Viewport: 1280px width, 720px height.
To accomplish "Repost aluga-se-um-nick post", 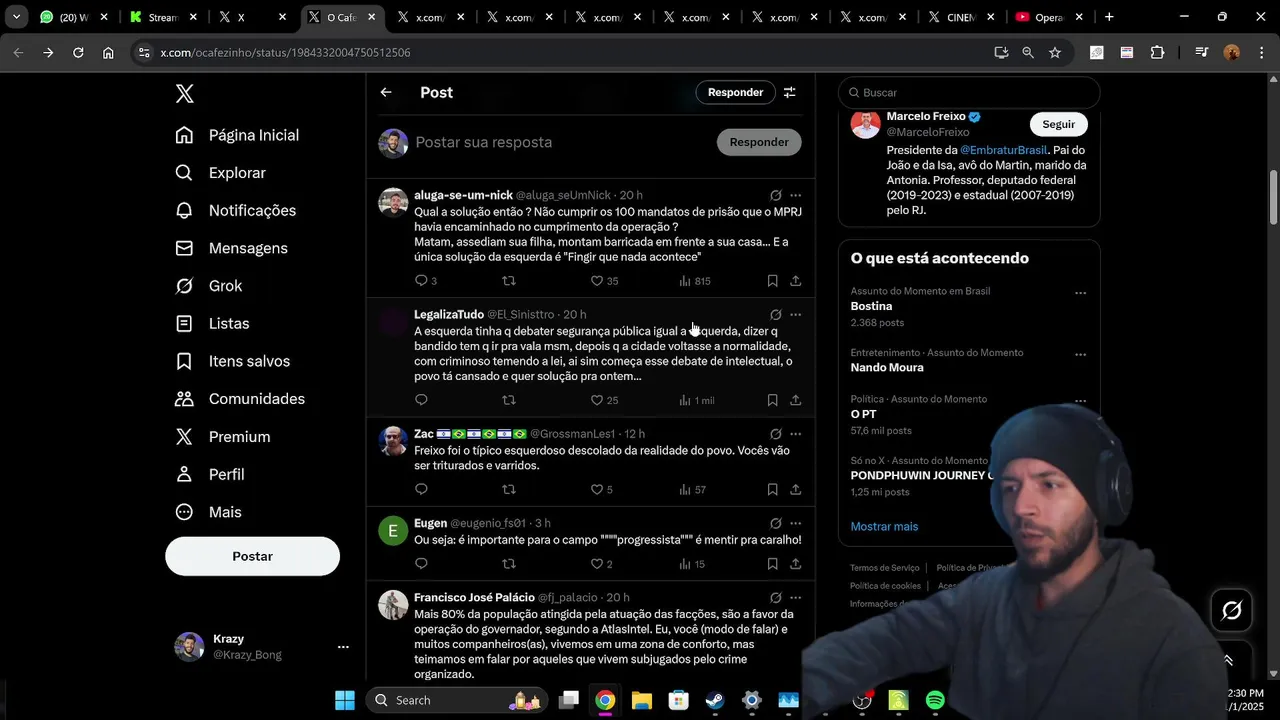I will point(509,281).
